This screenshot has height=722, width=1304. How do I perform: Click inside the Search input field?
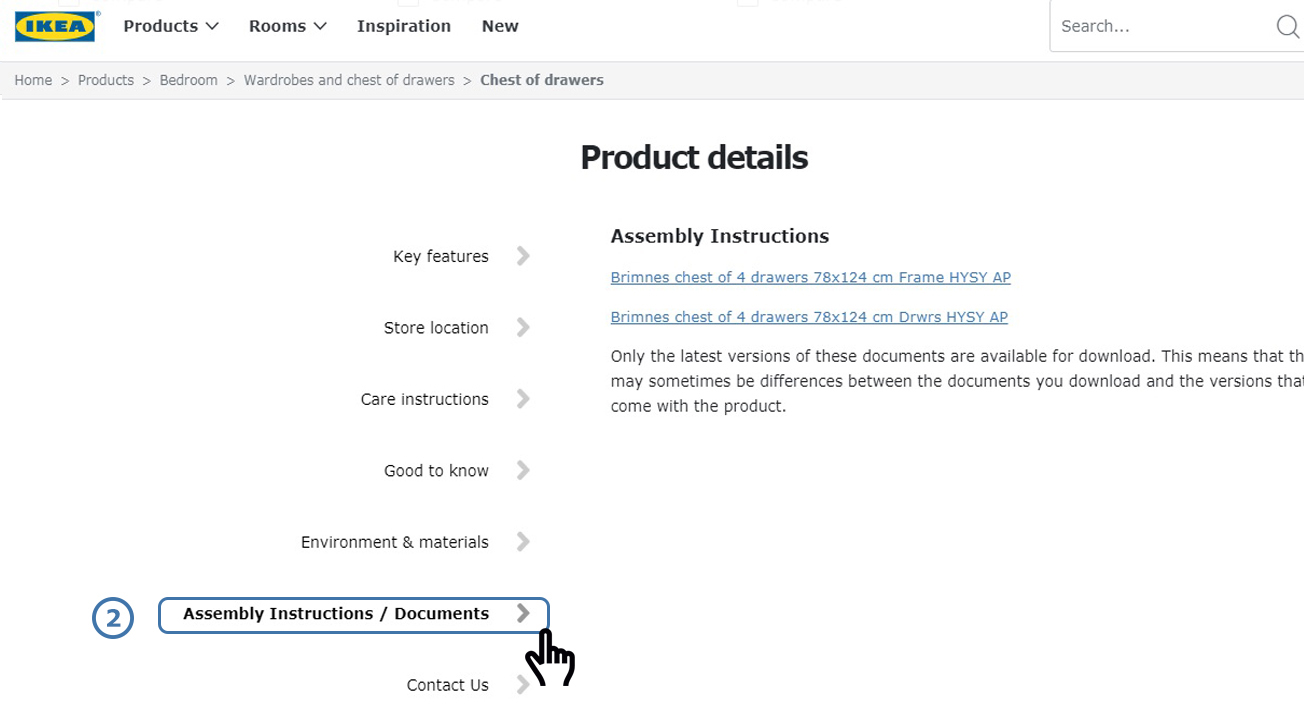click(x=1150, y=26)
